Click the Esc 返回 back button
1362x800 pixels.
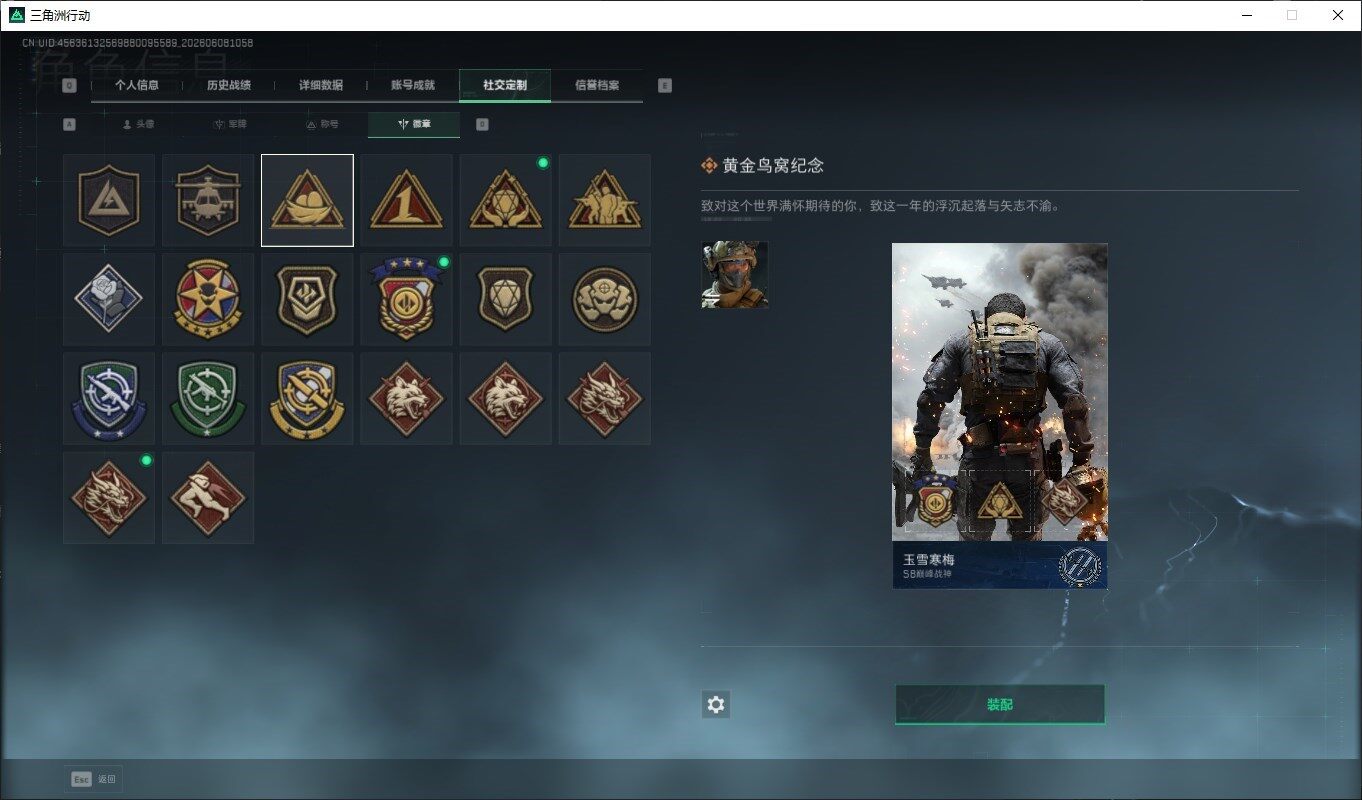pos(96,779)
